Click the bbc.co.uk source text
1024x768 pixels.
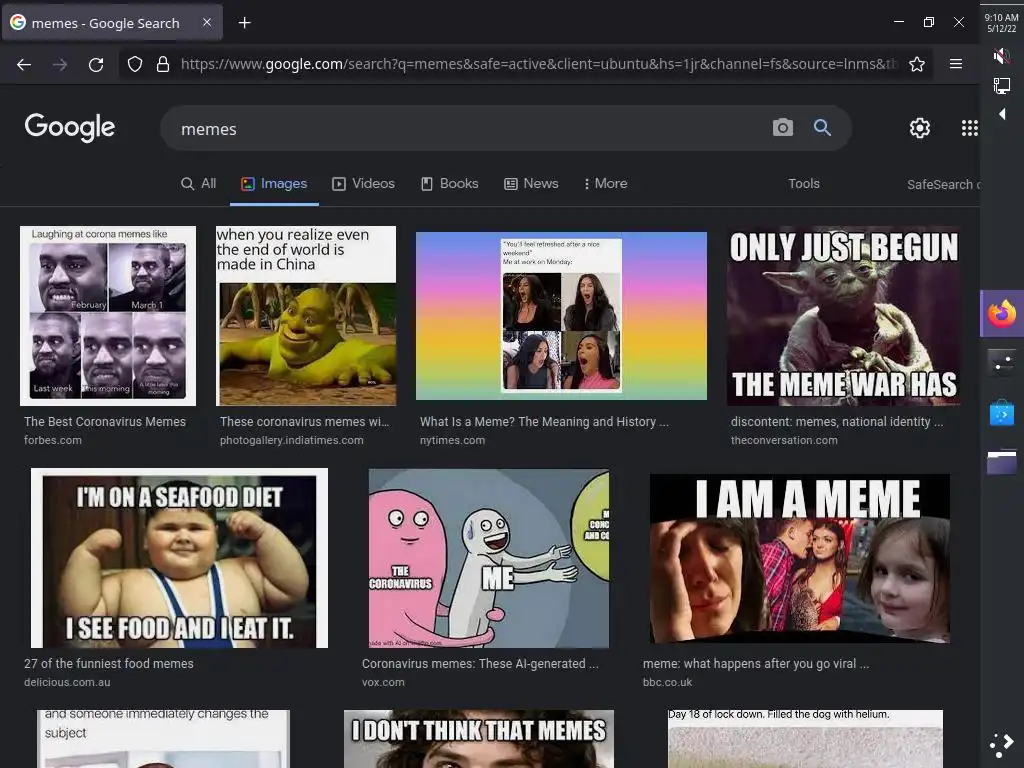(x=667, y=682)
